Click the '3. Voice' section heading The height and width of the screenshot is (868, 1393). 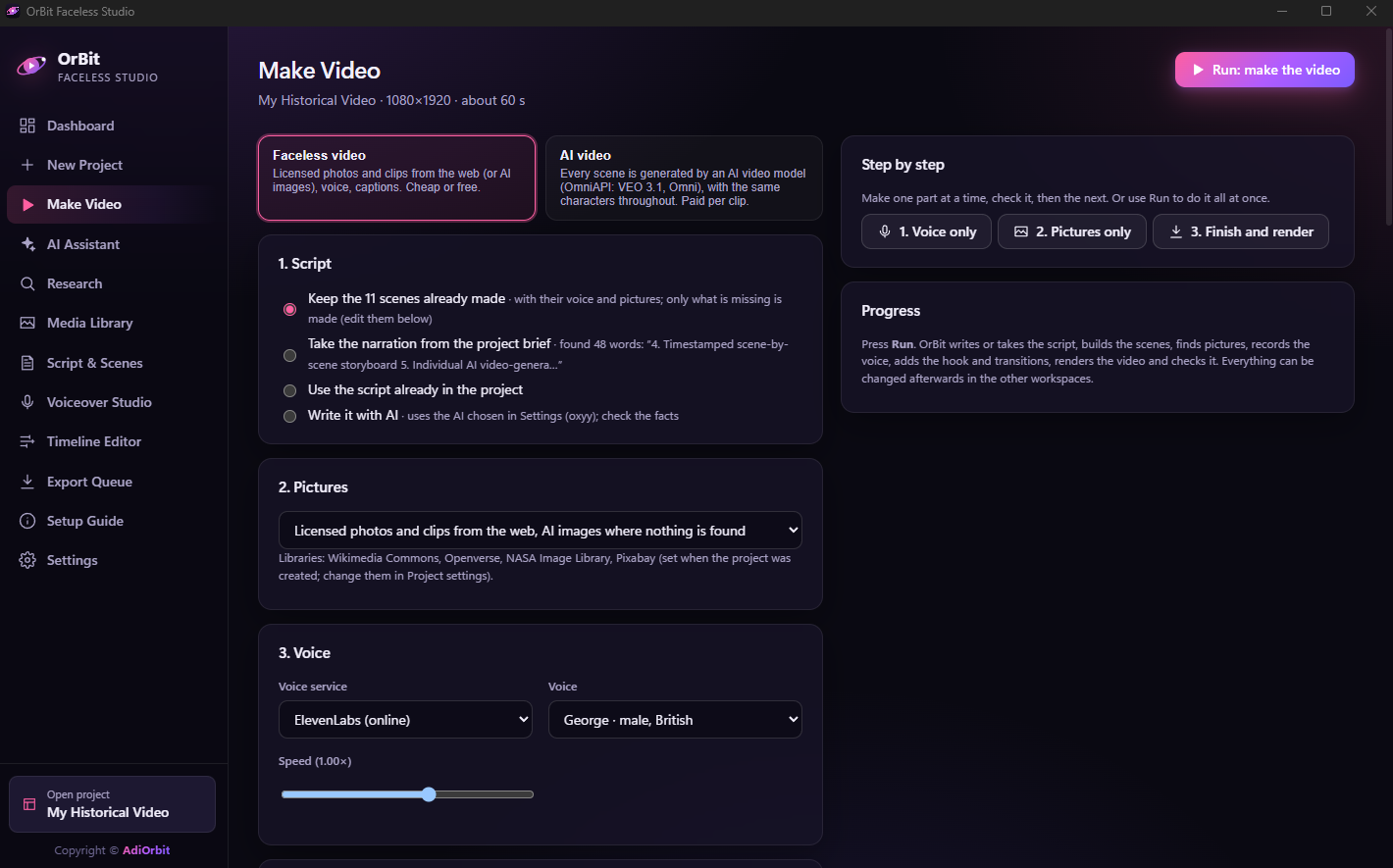tap(304, 653)
